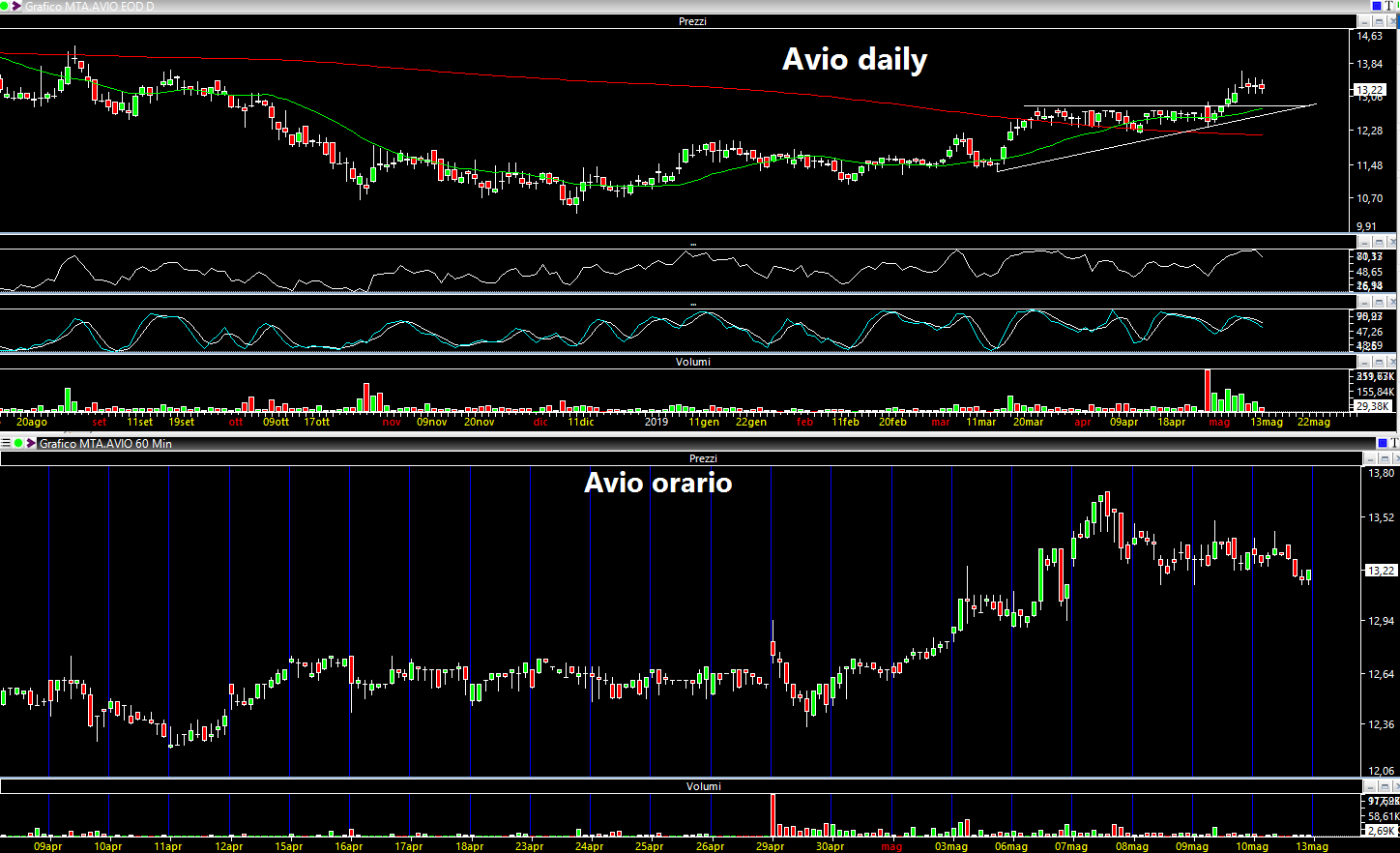Click the 12,36 price label on the 60 Min axis

click(1381, 723)
